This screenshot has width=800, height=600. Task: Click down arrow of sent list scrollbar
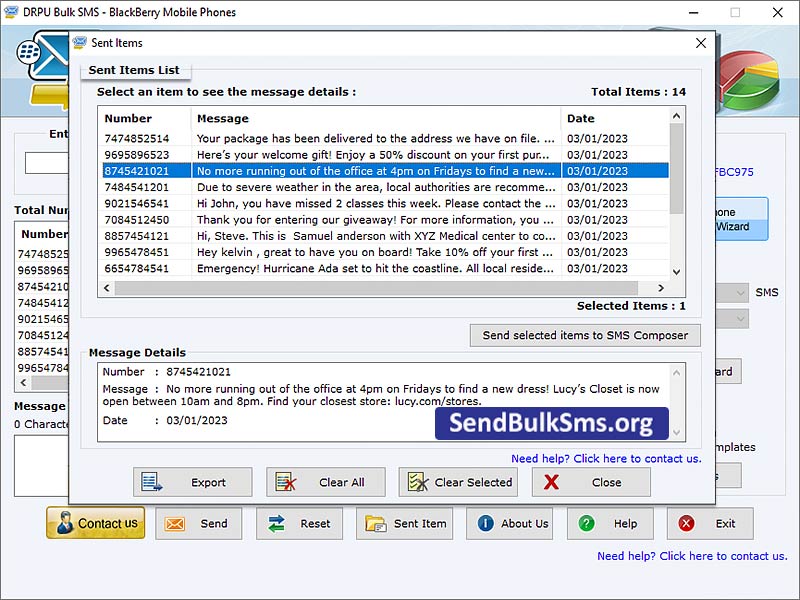pos(677,271)
